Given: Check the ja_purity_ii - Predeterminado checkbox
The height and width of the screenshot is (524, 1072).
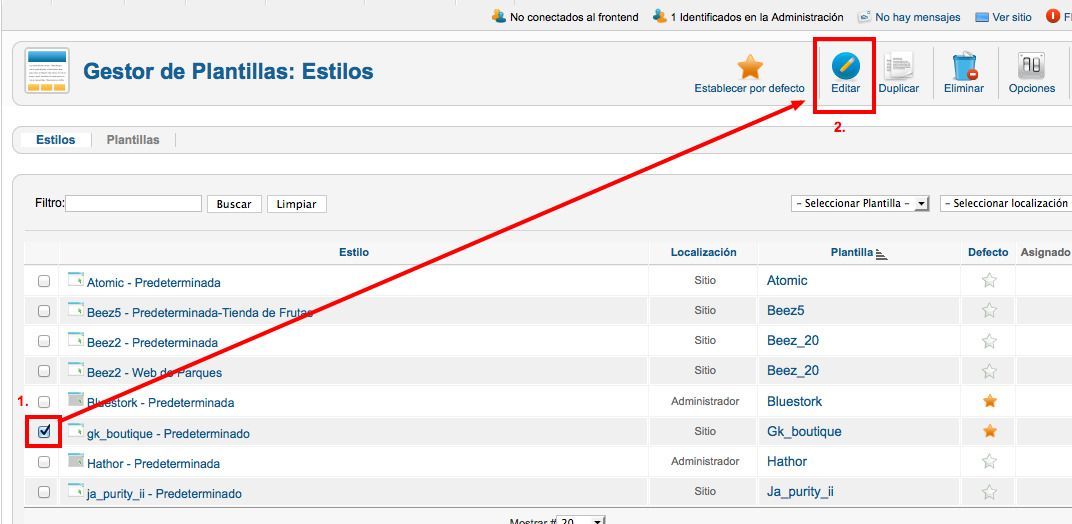Looking at the screenshot, I should 44,492.
